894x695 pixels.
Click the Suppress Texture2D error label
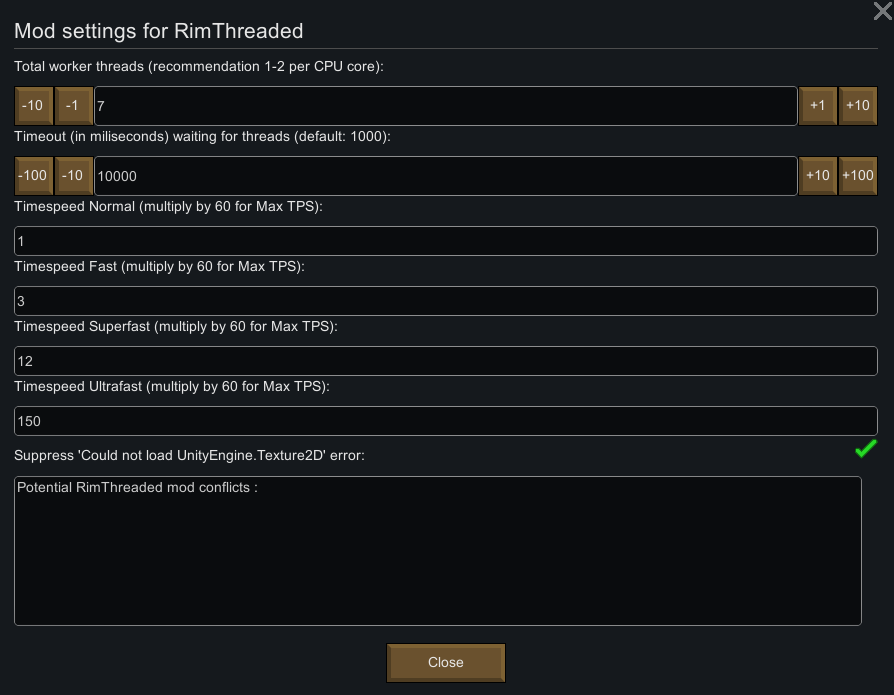point(189,456)
